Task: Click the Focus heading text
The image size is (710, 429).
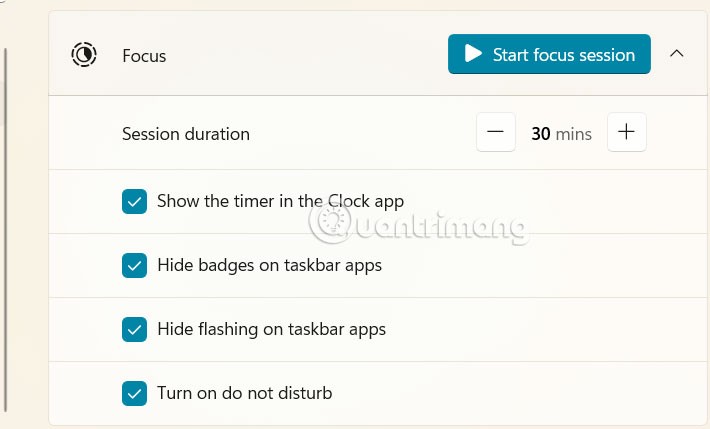Action: 144,56
